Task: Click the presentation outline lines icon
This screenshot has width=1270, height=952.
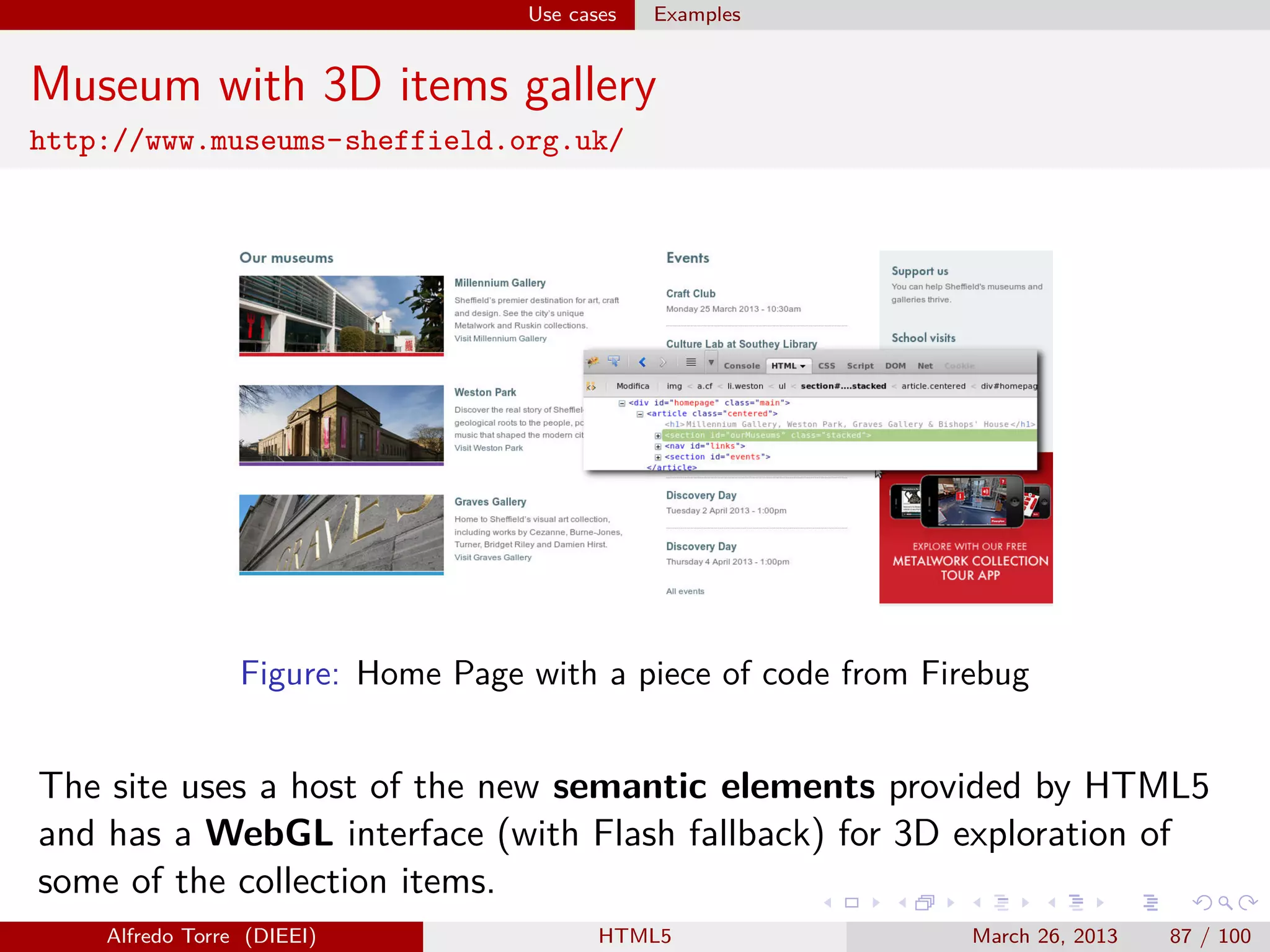Action: point(1151,902)
